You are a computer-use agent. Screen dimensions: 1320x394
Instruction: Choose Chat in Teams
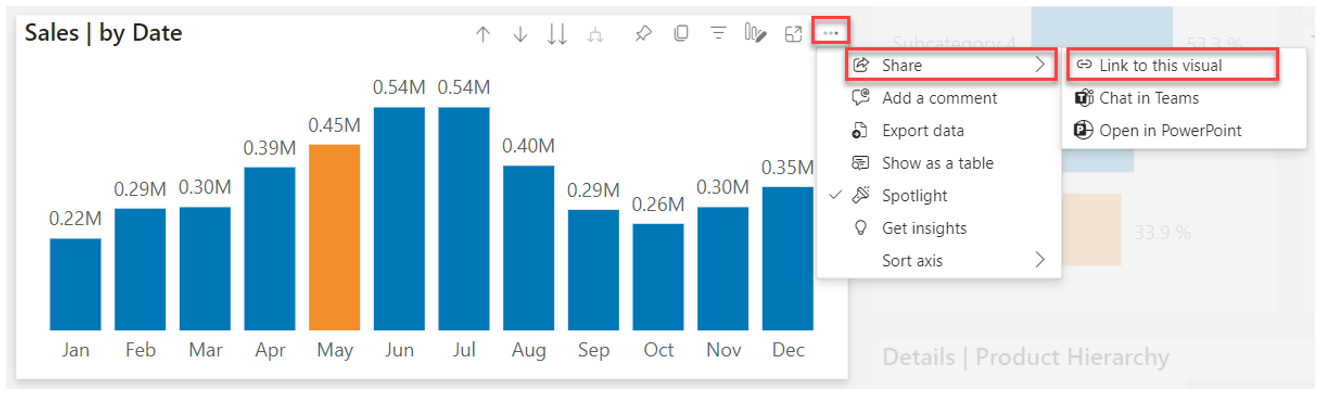[x=1184, y=98]
